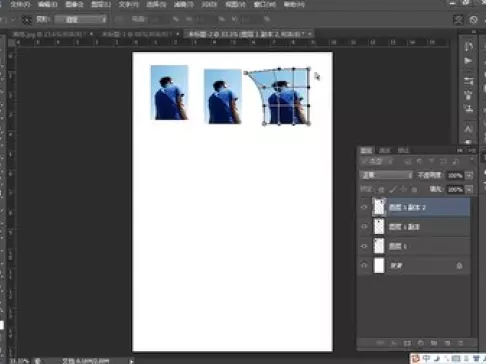Click the link layers icon at panel bottom
Viewport: 486px width, 364px height.
tap(380, 343)
